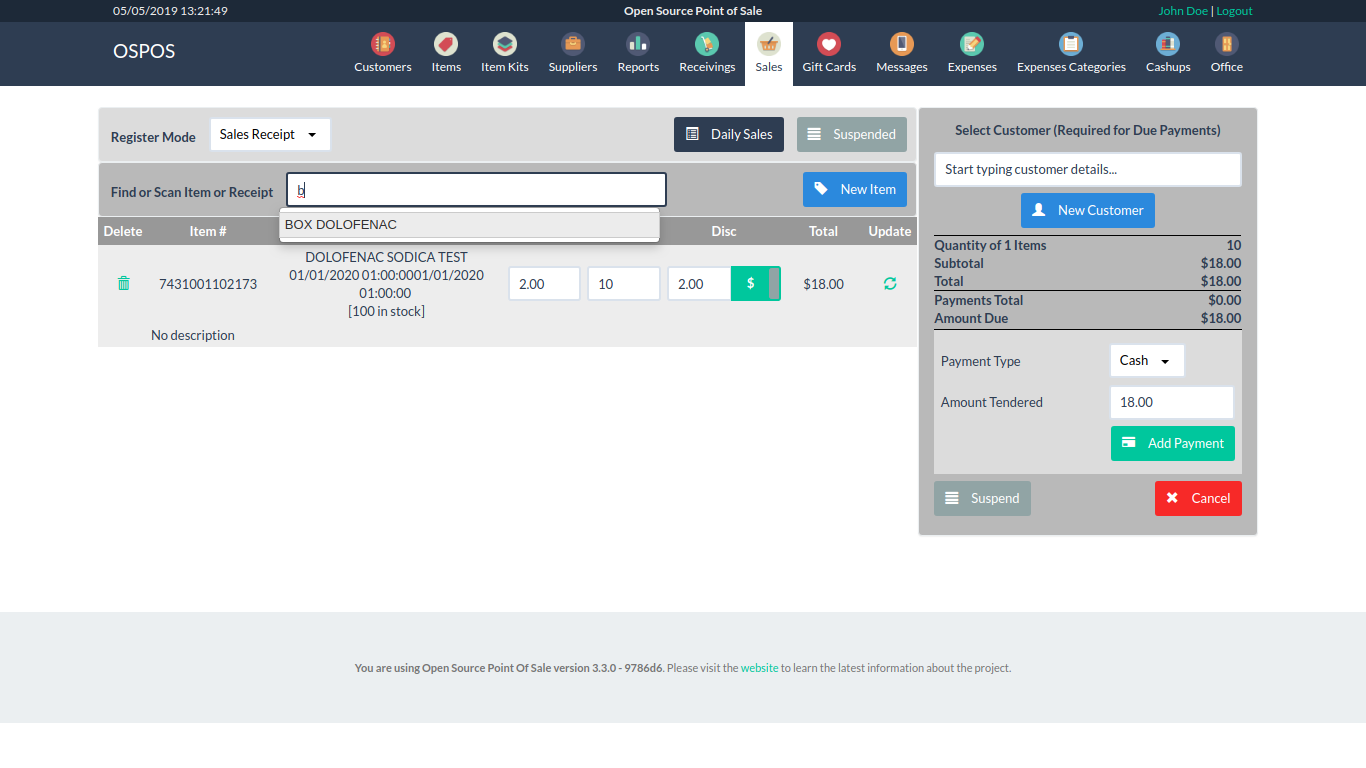Click the website link in the footer
This screenshot has width=1366, height=768.
[759, 667]
